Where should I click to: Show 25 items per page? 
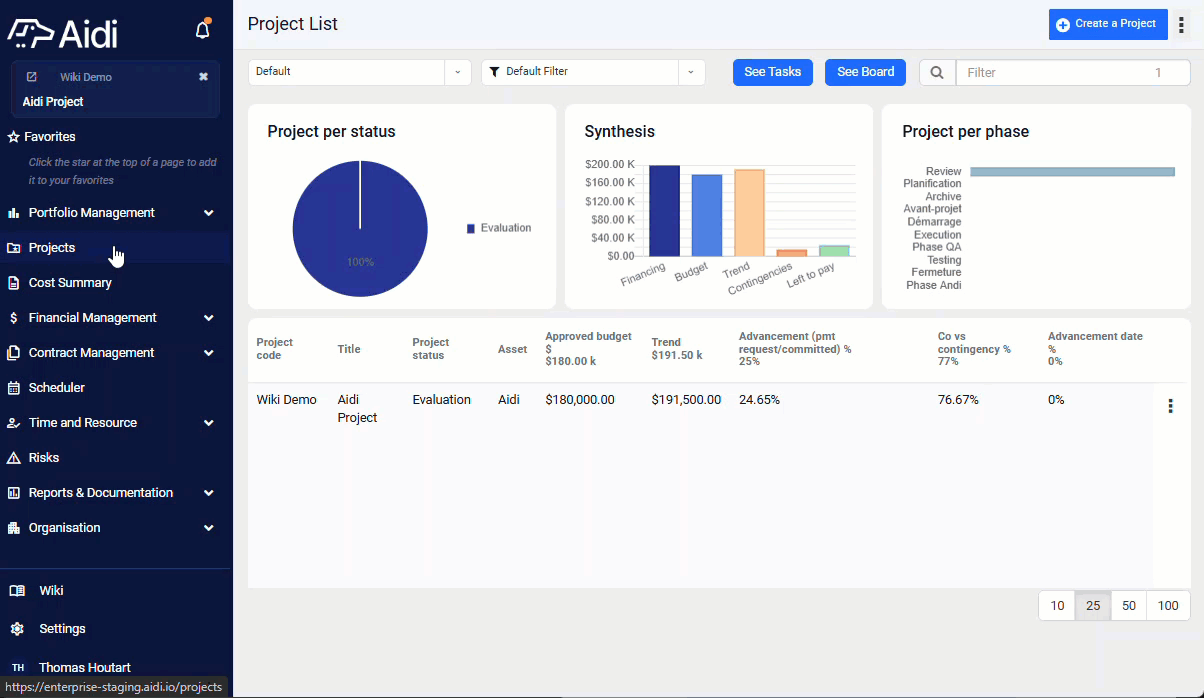click(1093, 606)
